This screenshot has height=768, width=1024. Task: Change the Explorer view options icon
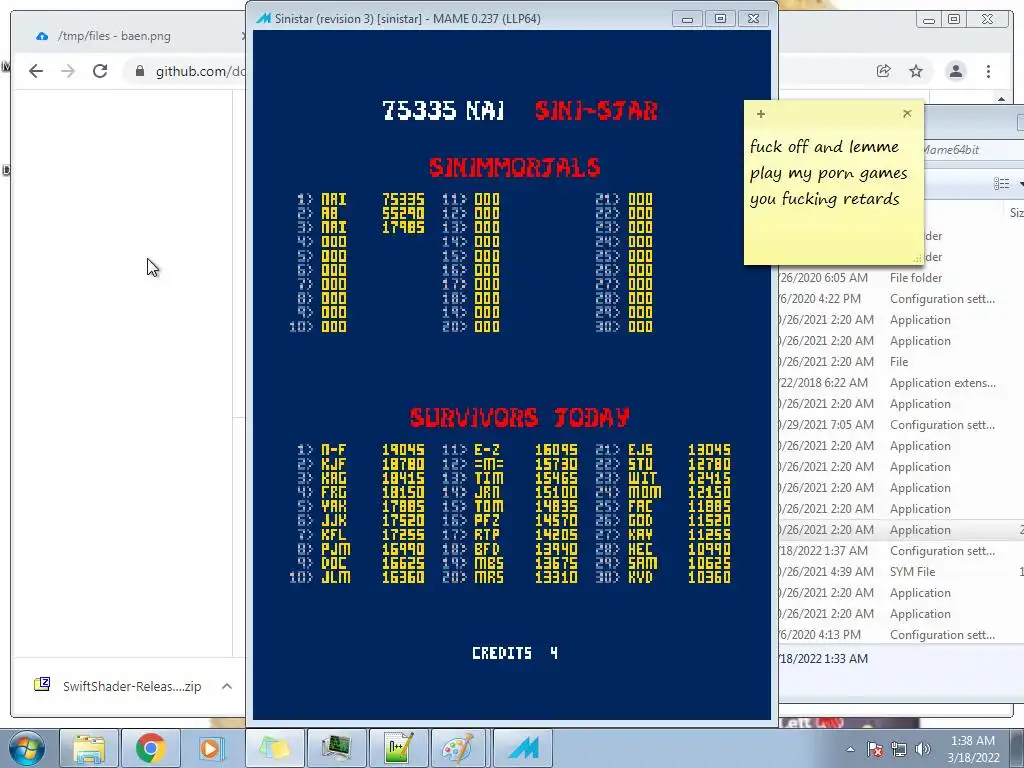[1001, 184]
